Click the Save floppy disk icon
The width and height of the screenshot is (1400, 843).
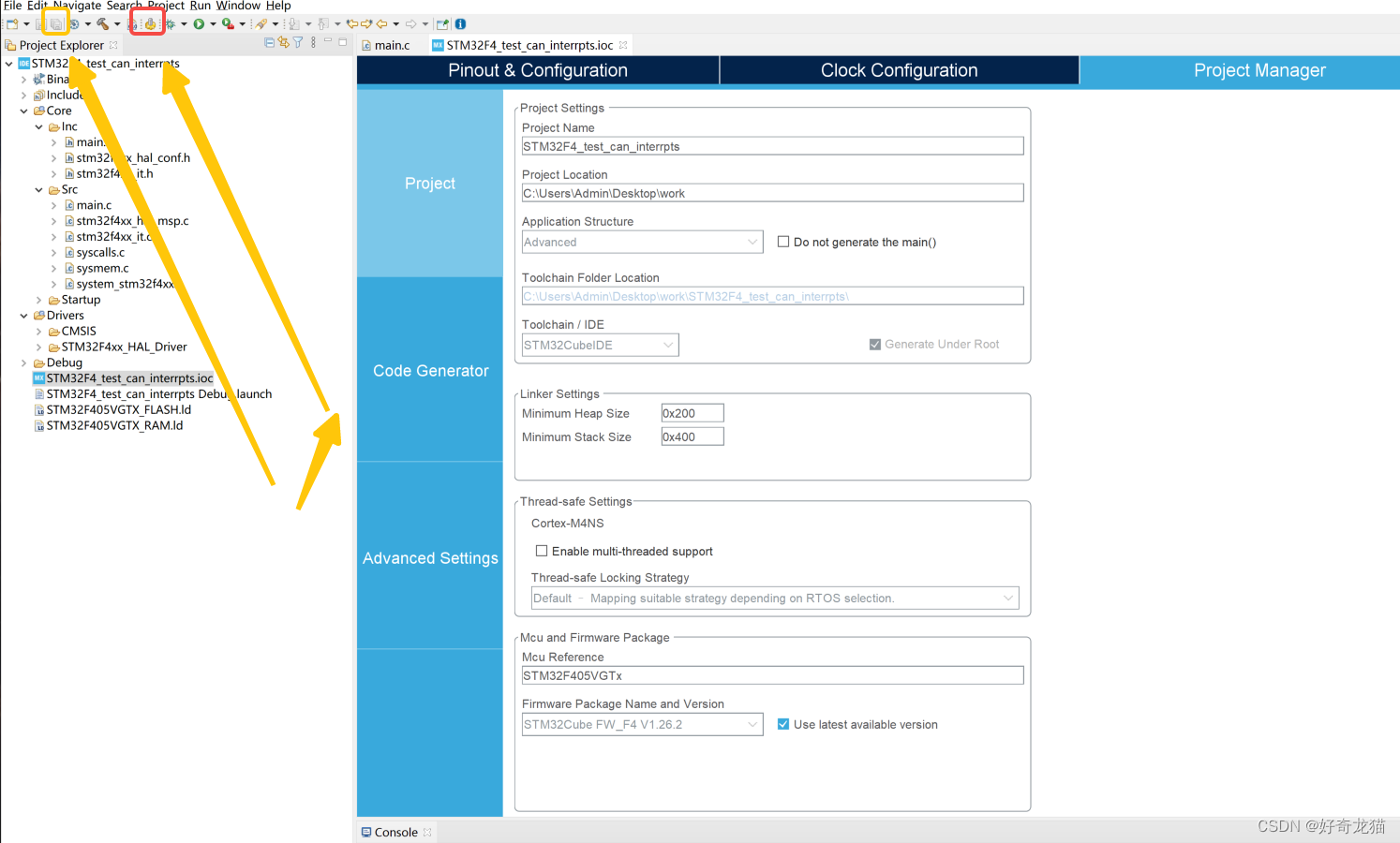[40, 24]
